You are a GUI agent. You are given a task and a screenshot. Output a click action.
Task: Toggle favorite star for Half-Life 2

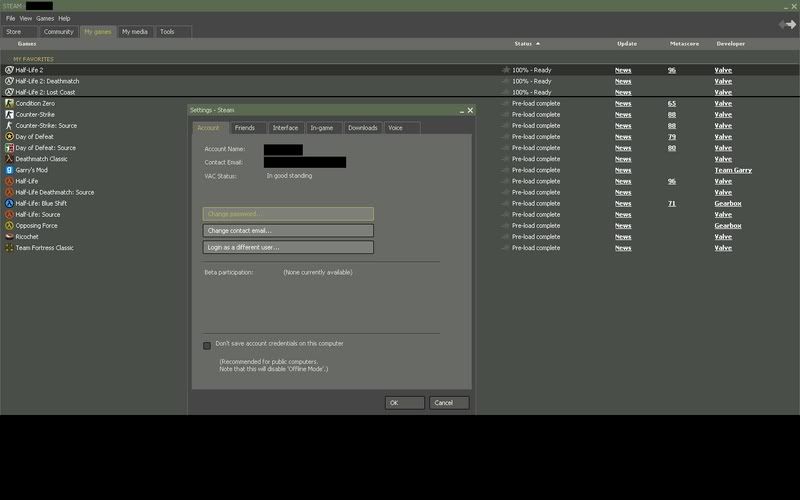(x=506, y=70)
